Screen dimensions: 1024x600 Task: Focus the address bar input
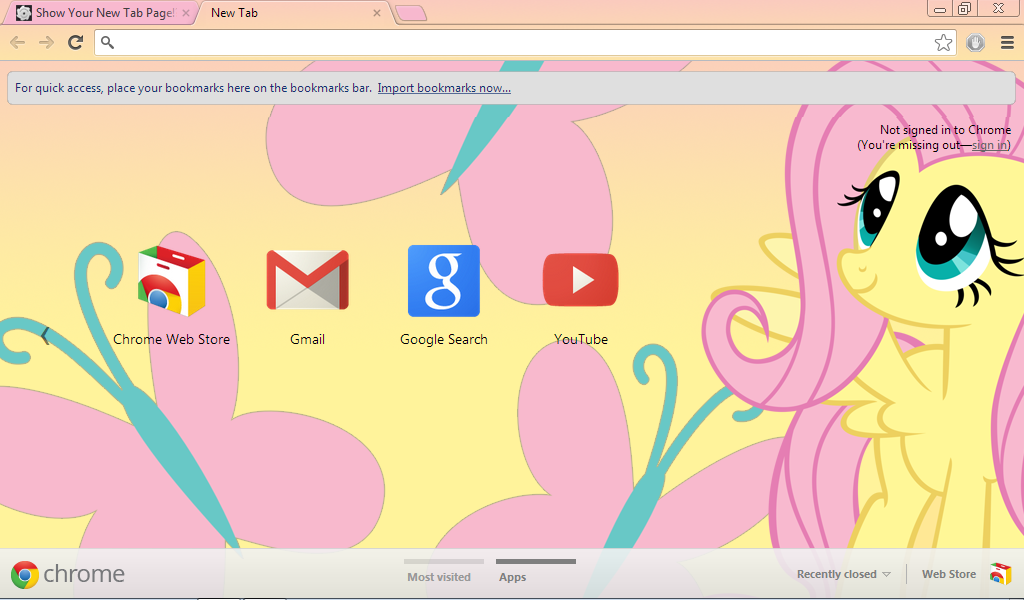[525, 43]
